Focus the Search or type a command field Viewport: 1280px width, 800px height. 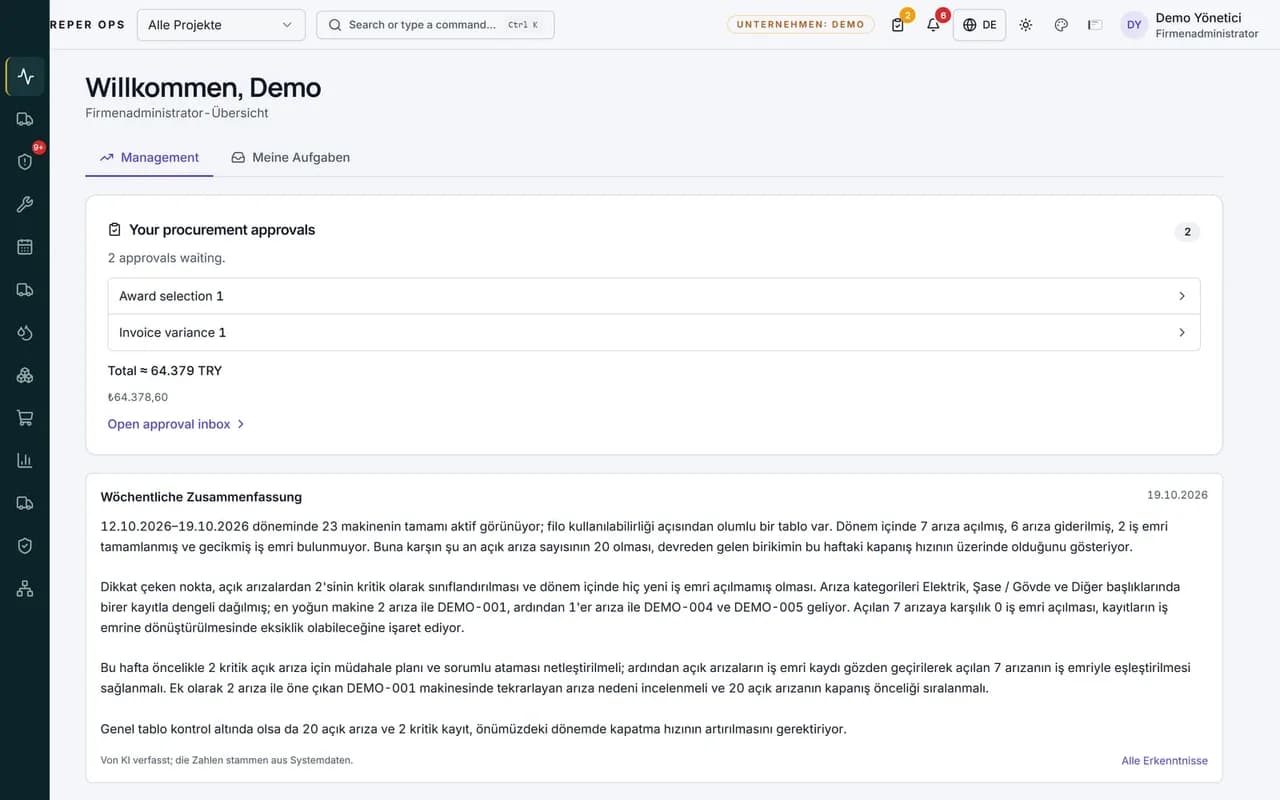click(435, 25)
